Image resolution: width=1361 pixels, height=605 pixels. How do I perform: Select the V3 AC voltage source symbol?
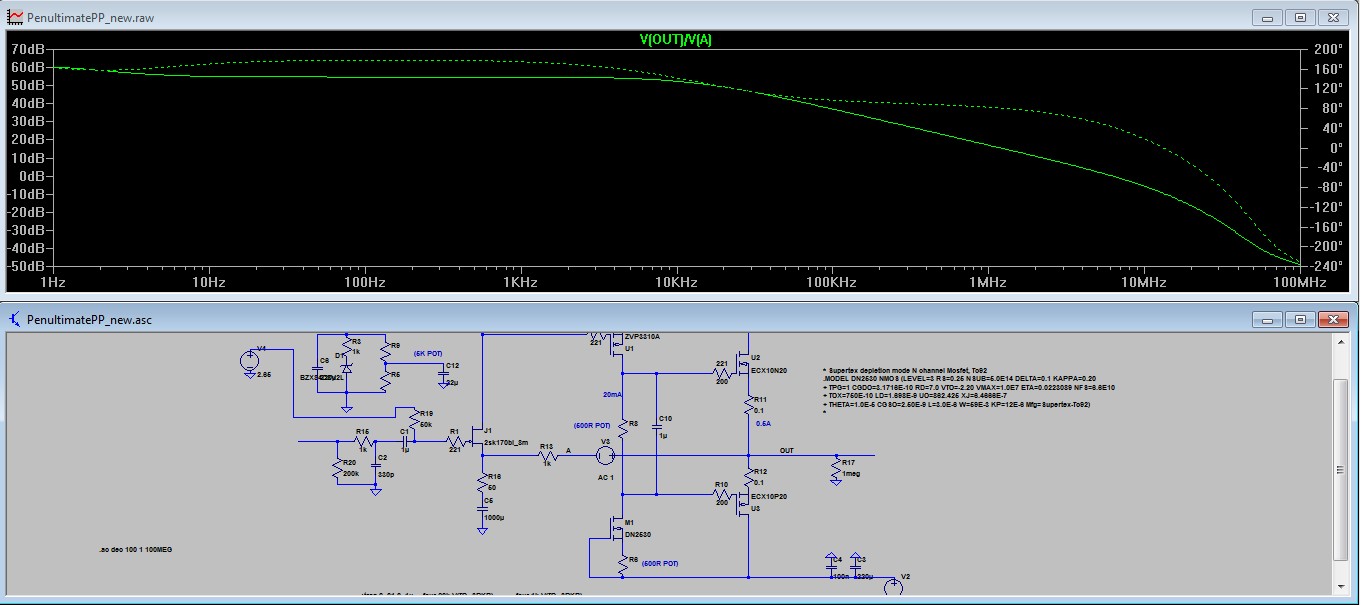(x=605, y=455)
